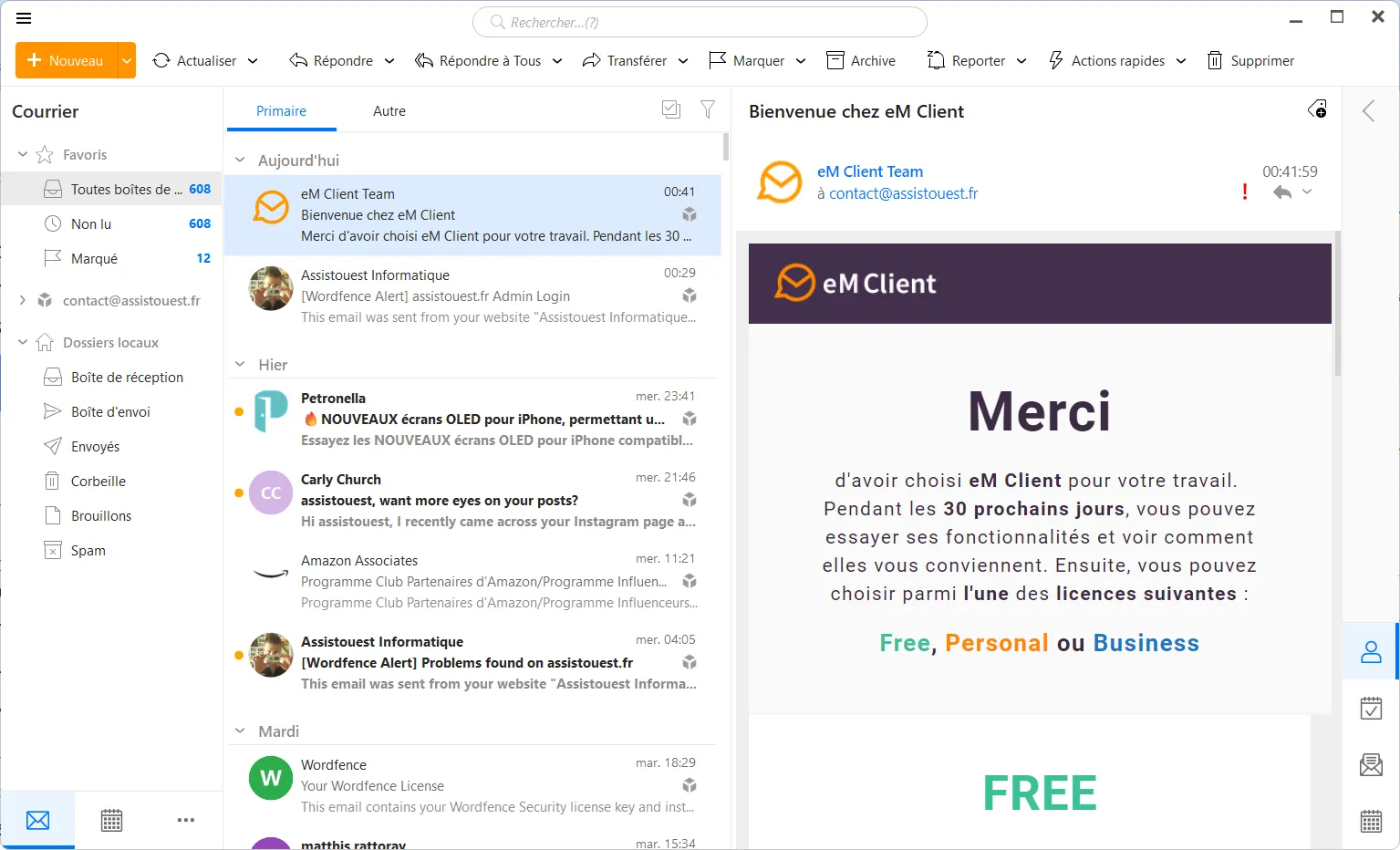
Task: Collapse the Aujourd'hui message group
Action: click(x=240, y=161)
